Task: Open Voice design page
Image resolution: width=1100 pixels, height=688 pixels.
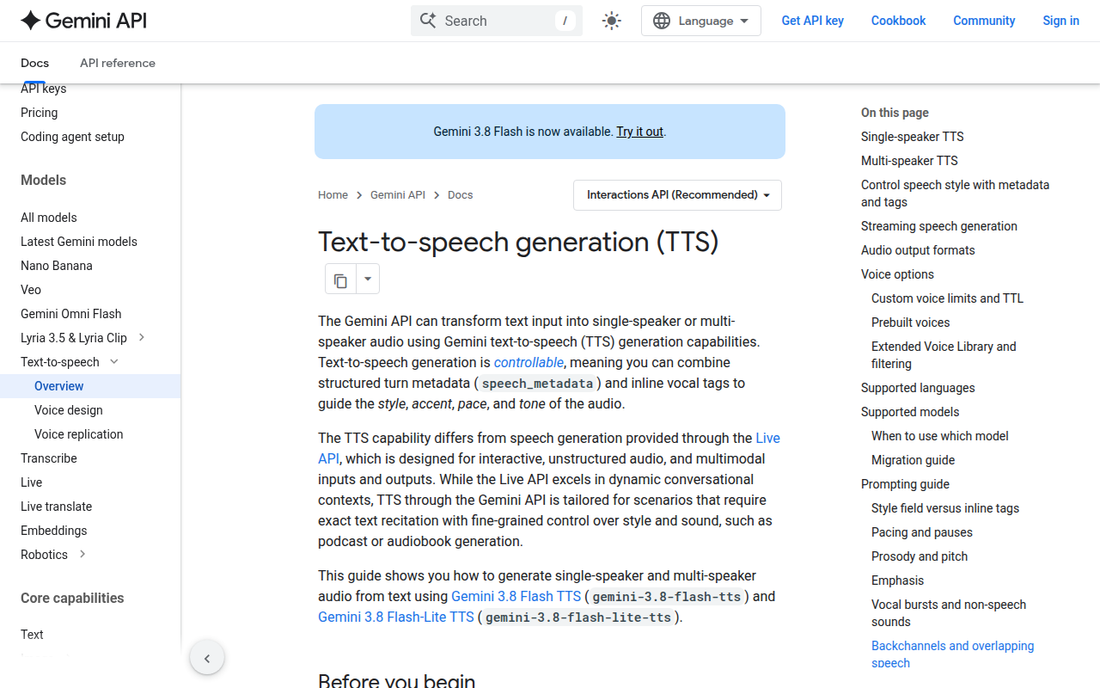Action: point(68,410)
